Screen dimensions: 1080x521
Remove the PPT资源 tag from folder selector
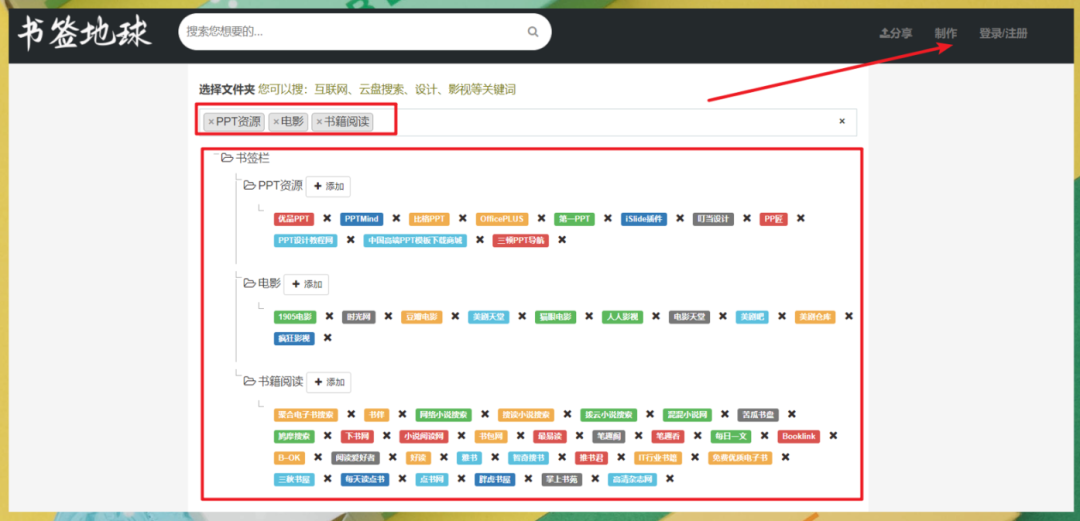tap(211, 122)
